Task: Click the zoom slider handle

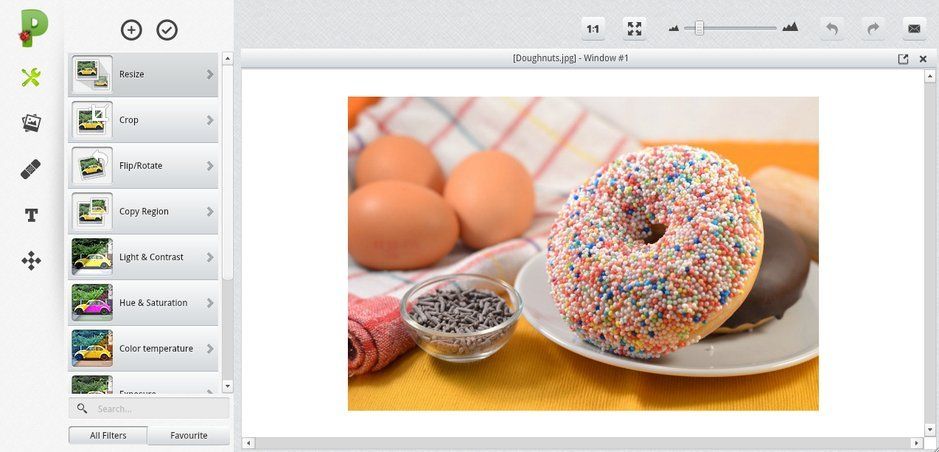Action: [699, 28]
